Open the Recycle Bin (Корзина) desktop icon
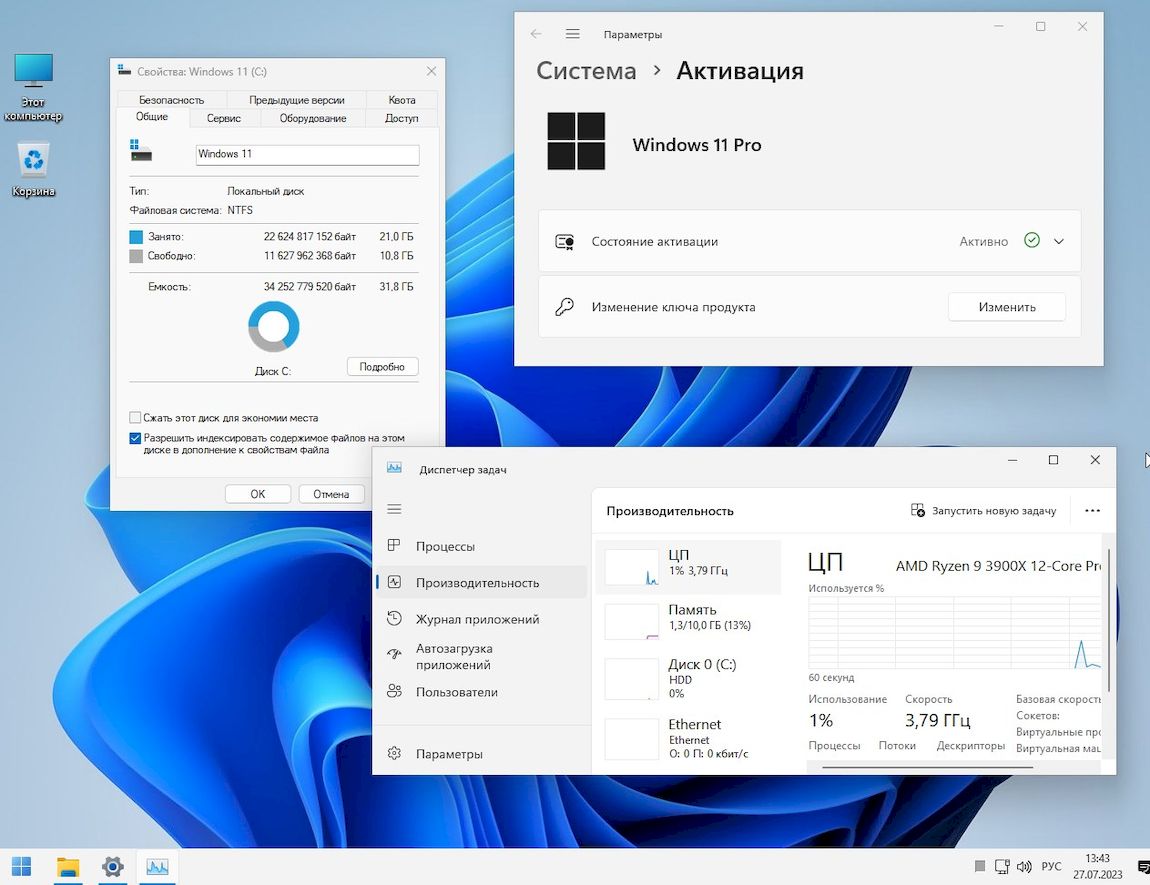Image resolution: width=1150 pixels, height=885 pixels. 33,170
